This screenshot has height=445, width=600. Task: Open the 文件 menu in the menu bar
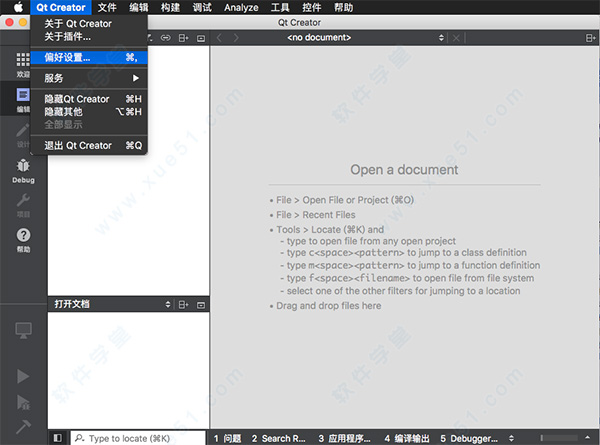tap(107, 7)
